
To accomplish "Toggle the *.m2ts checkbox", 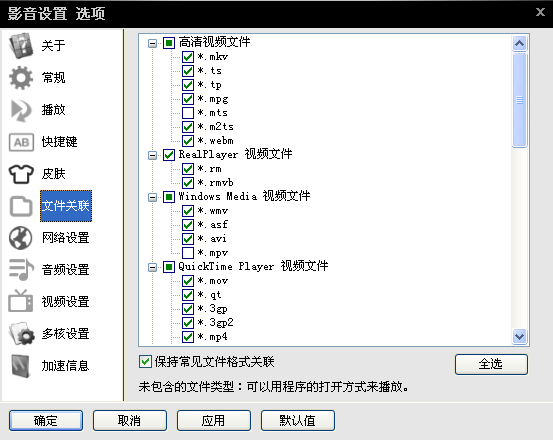I will [x=188, y=127].
